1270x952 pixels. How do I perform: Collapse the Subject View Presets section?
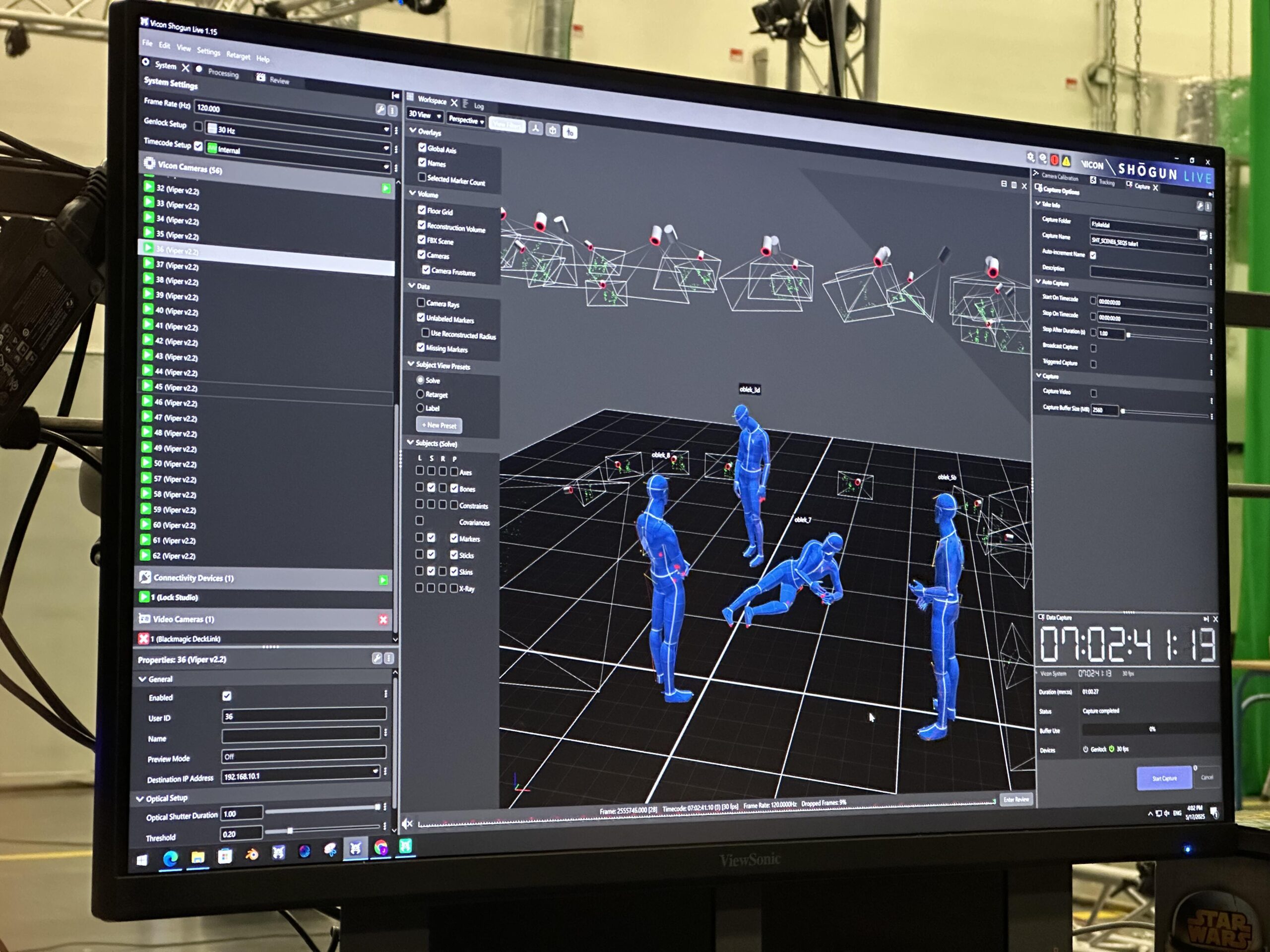410,364
